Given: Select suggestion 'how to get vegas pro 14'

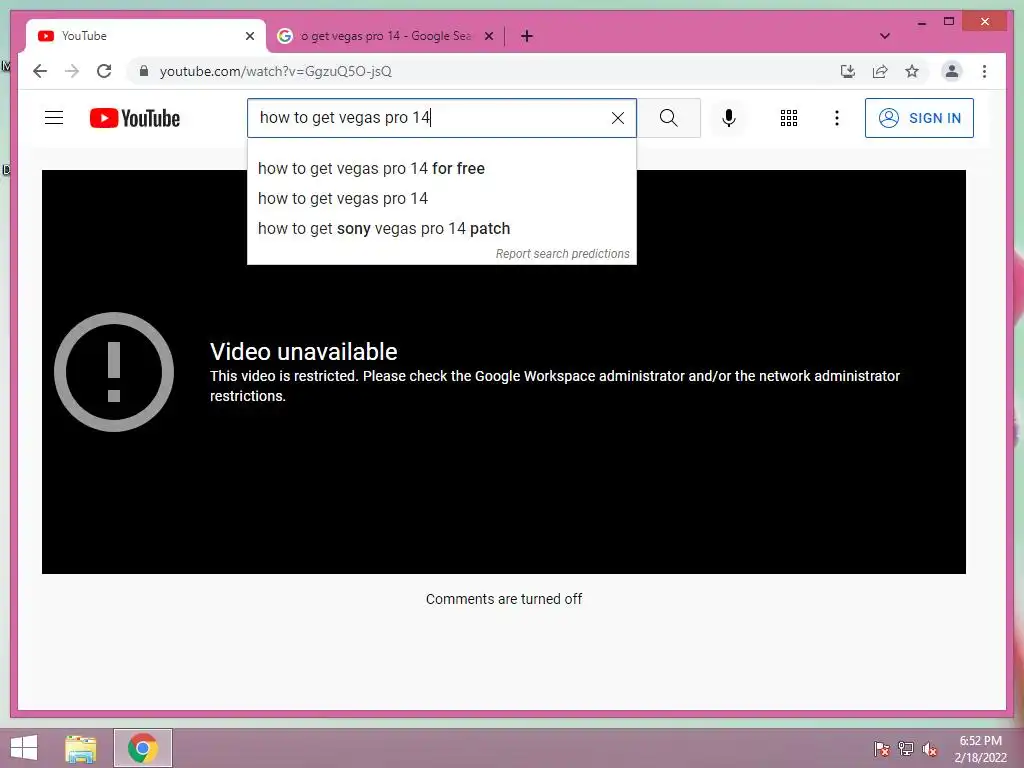Looking at the screenshot, I should (441, 199).
